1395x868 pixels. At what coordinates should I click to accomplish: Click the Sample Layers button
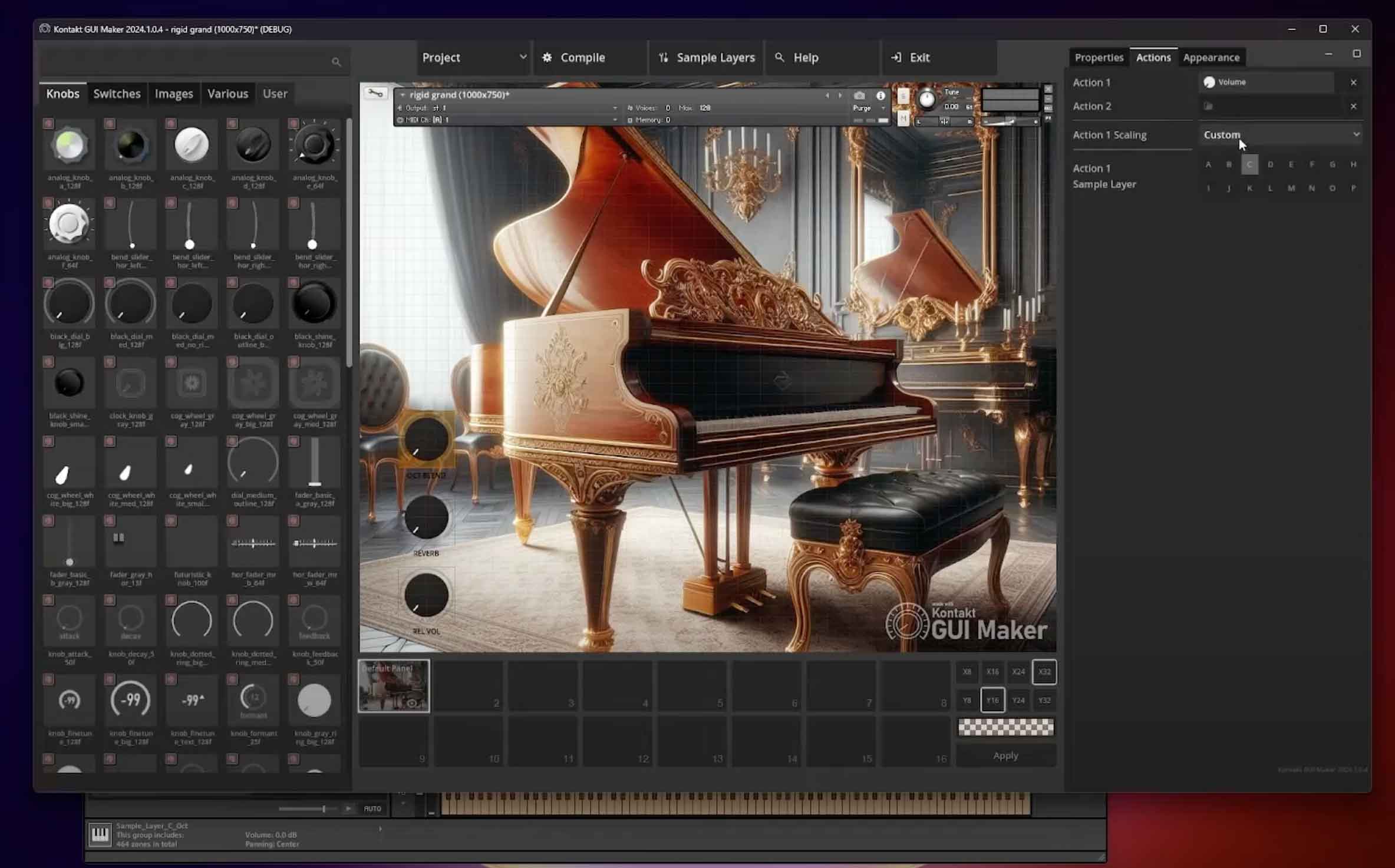706,58
